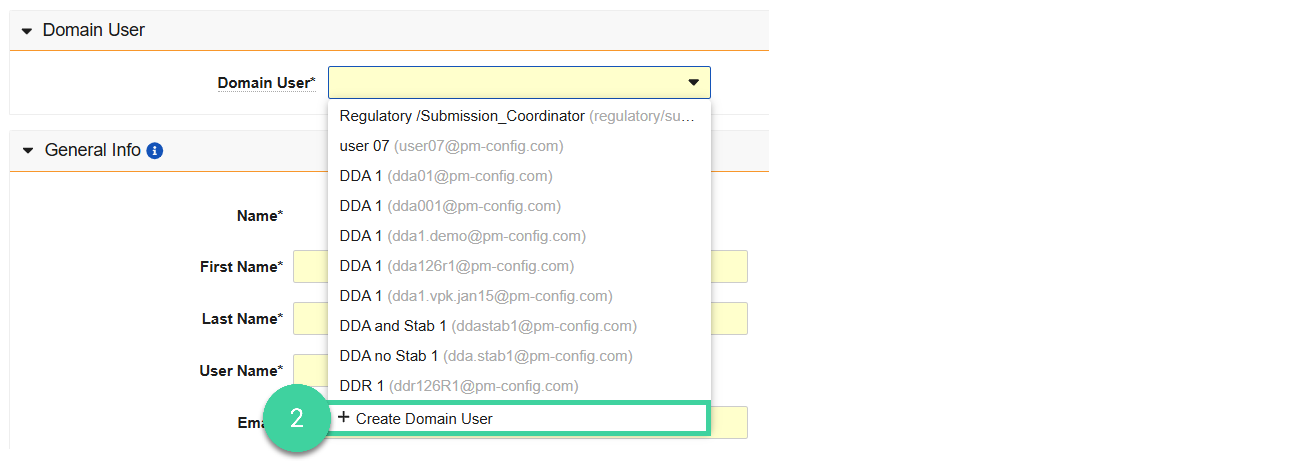Collapse the General Info section
This screenshot has height=468, width=1300.
[27, 151]
